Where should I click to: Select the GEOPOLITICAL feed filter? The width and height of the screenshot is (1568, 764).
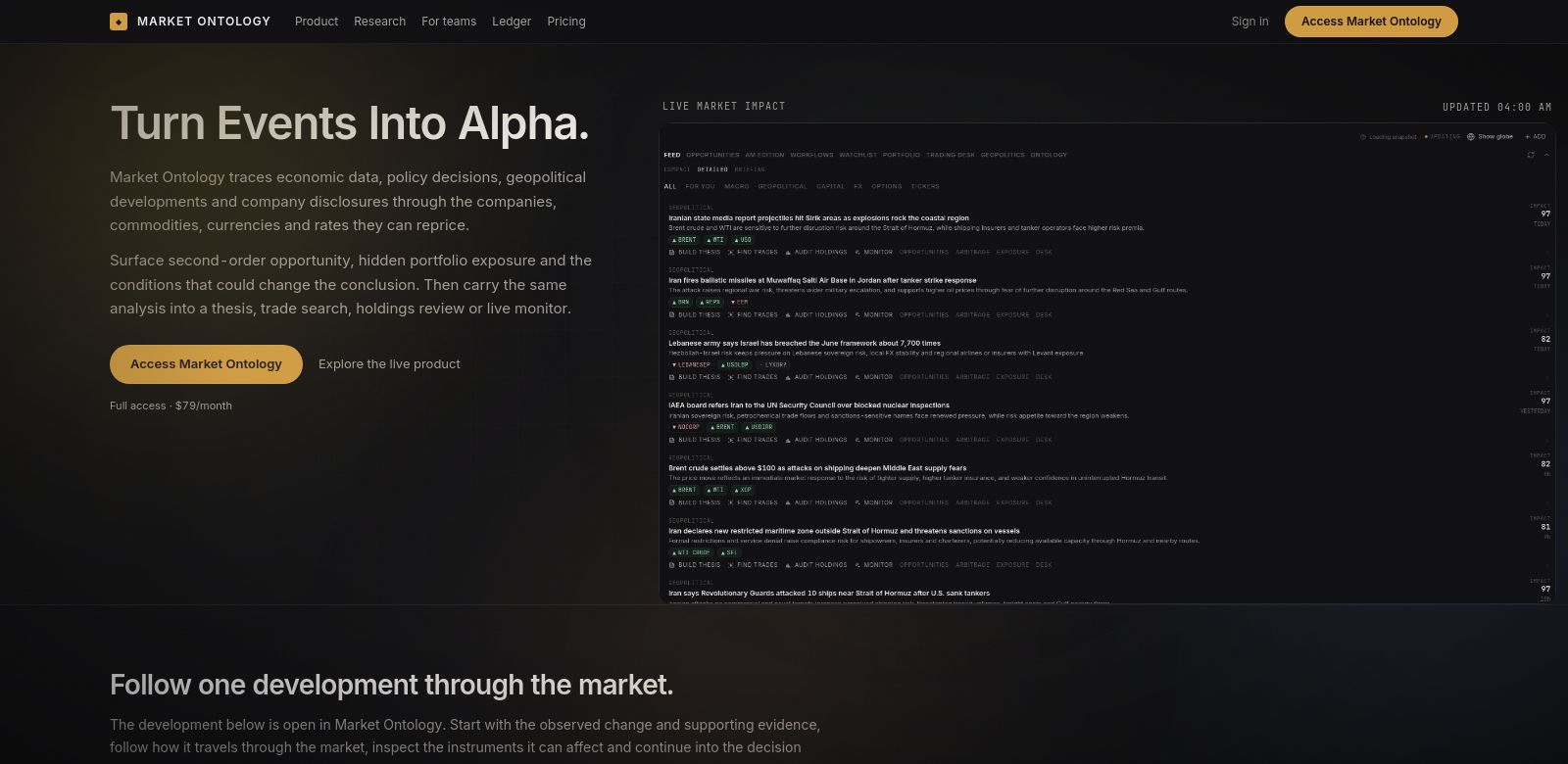click(x=782, y=186)
